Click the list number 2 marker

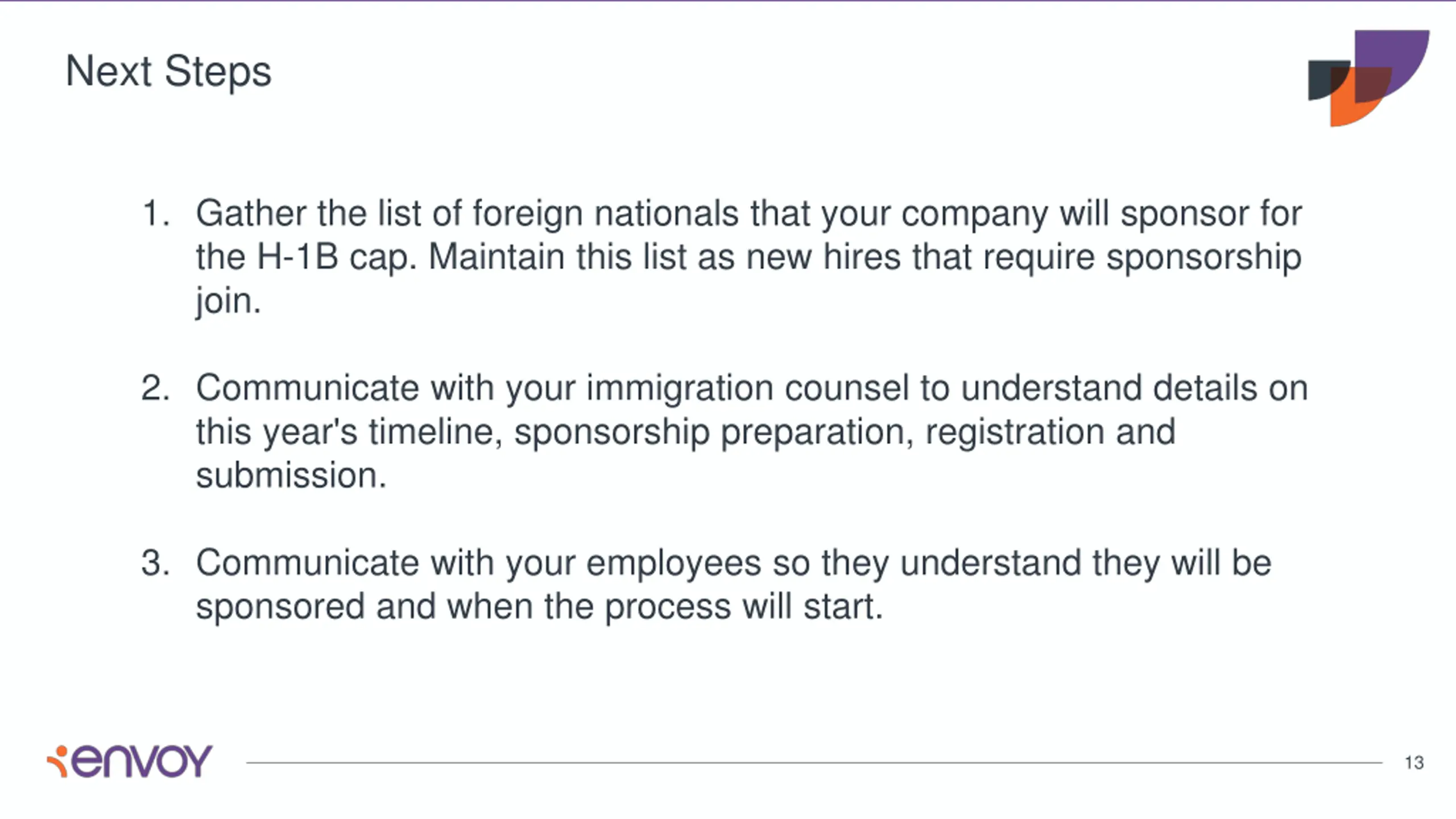coord(155,388)
